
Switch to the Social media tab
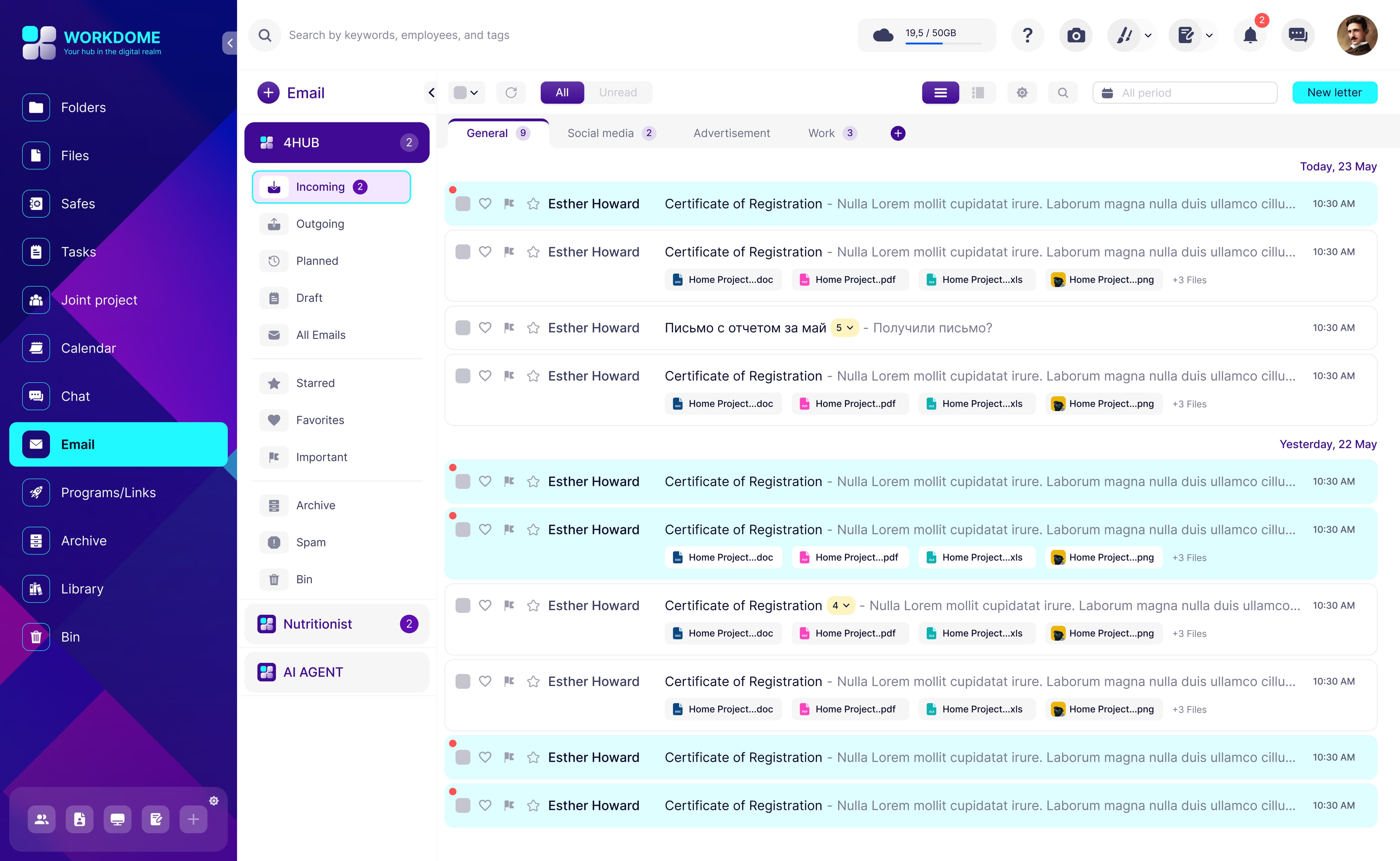click(x=601, y=133)
